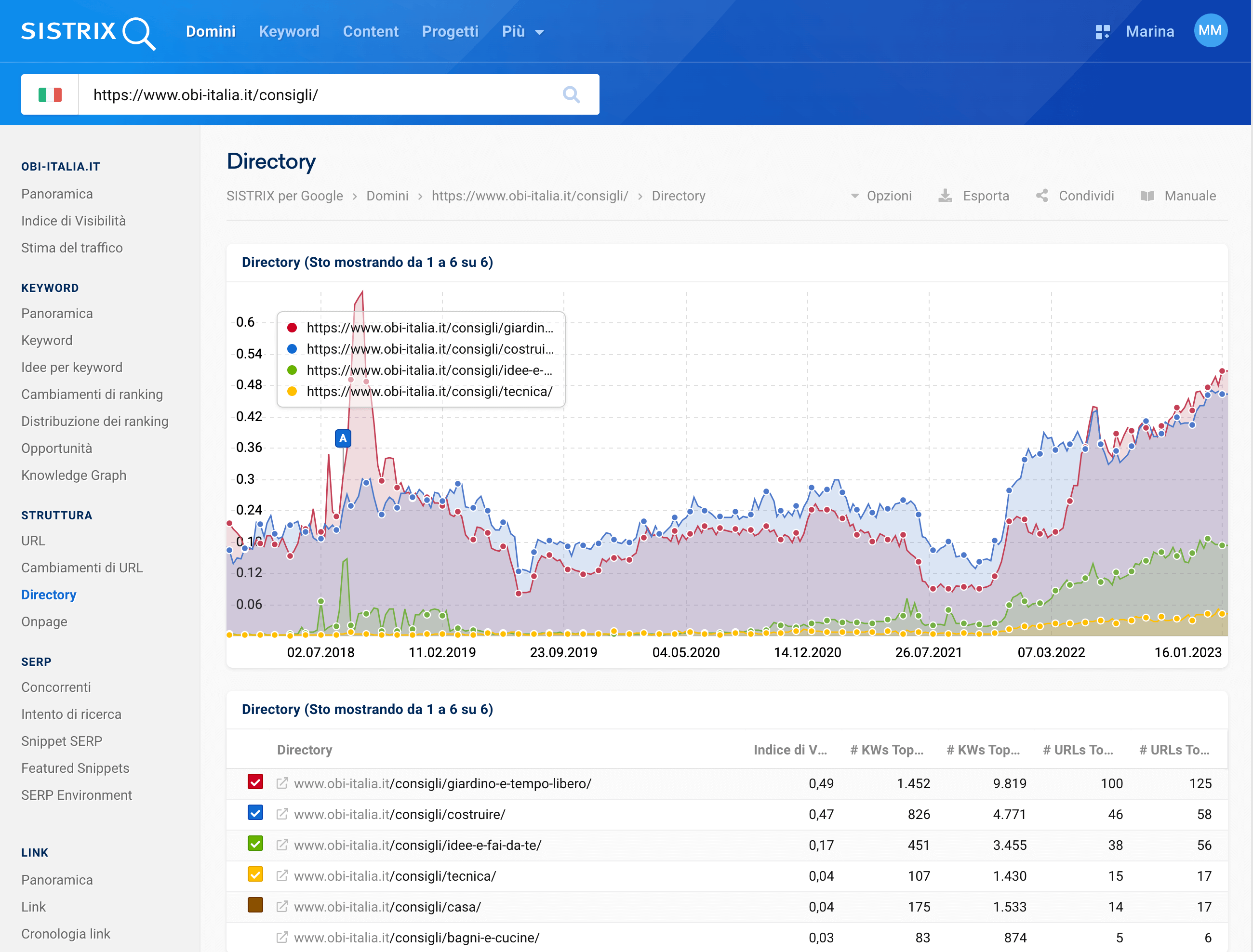Select Directory in the Struttura sidebar section
Image resolution: width=1253 pixels, height=952 pixels.
pyautogui.click(x=49, y=595)
